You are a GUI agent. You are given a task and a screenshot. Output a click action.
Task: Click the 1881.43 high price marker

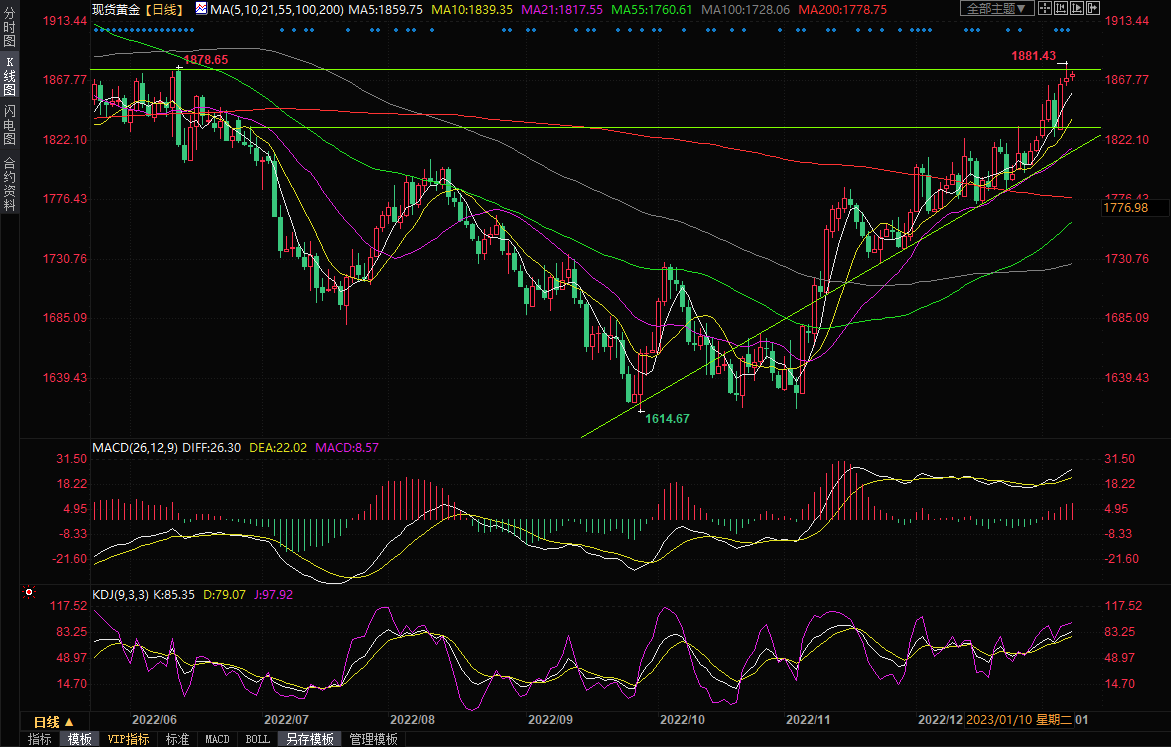point(1033,56)
